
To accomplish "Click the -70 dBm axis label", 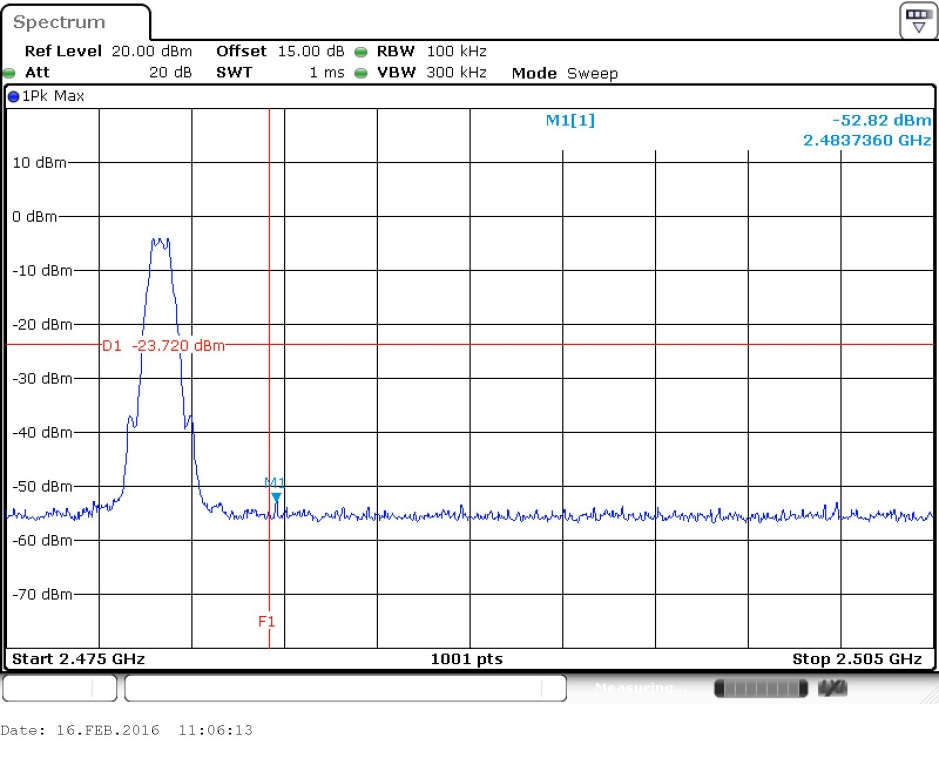I will click(x=42, y=595).
